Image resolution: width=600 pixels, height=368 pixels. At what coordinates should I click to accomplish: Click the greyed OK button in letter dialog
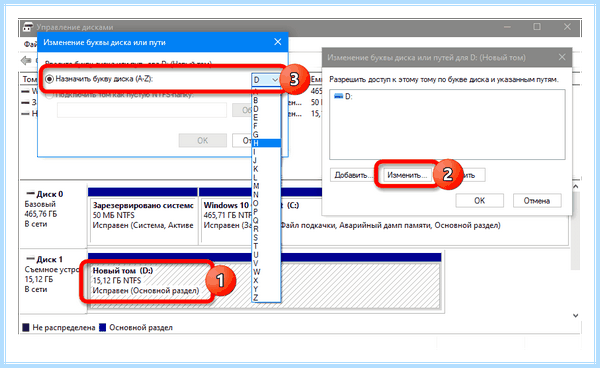click(202, 140)
